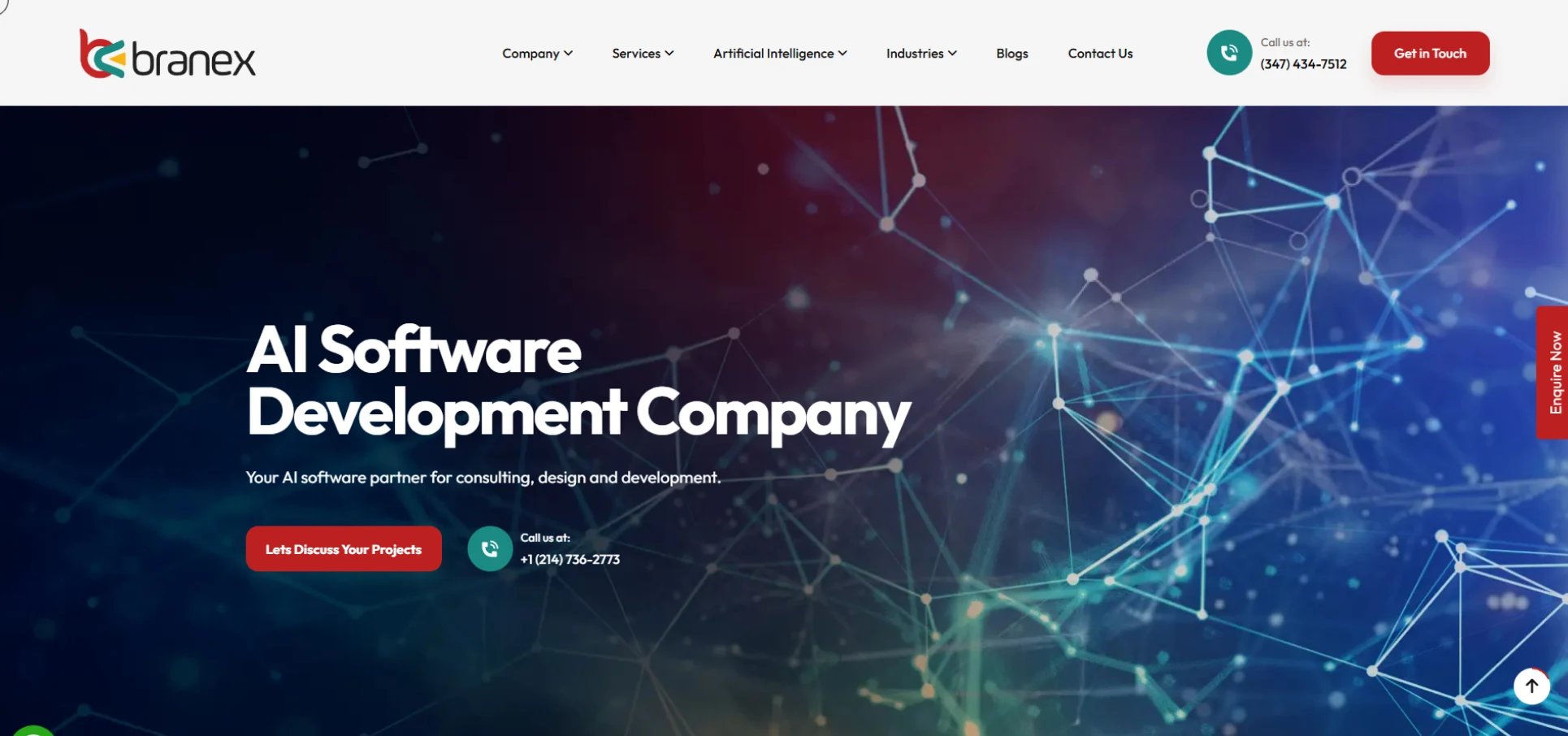Screen dimensions: 1568x736
Task: Click the green phone icon in header
Action: click(x=1228, y=53)
